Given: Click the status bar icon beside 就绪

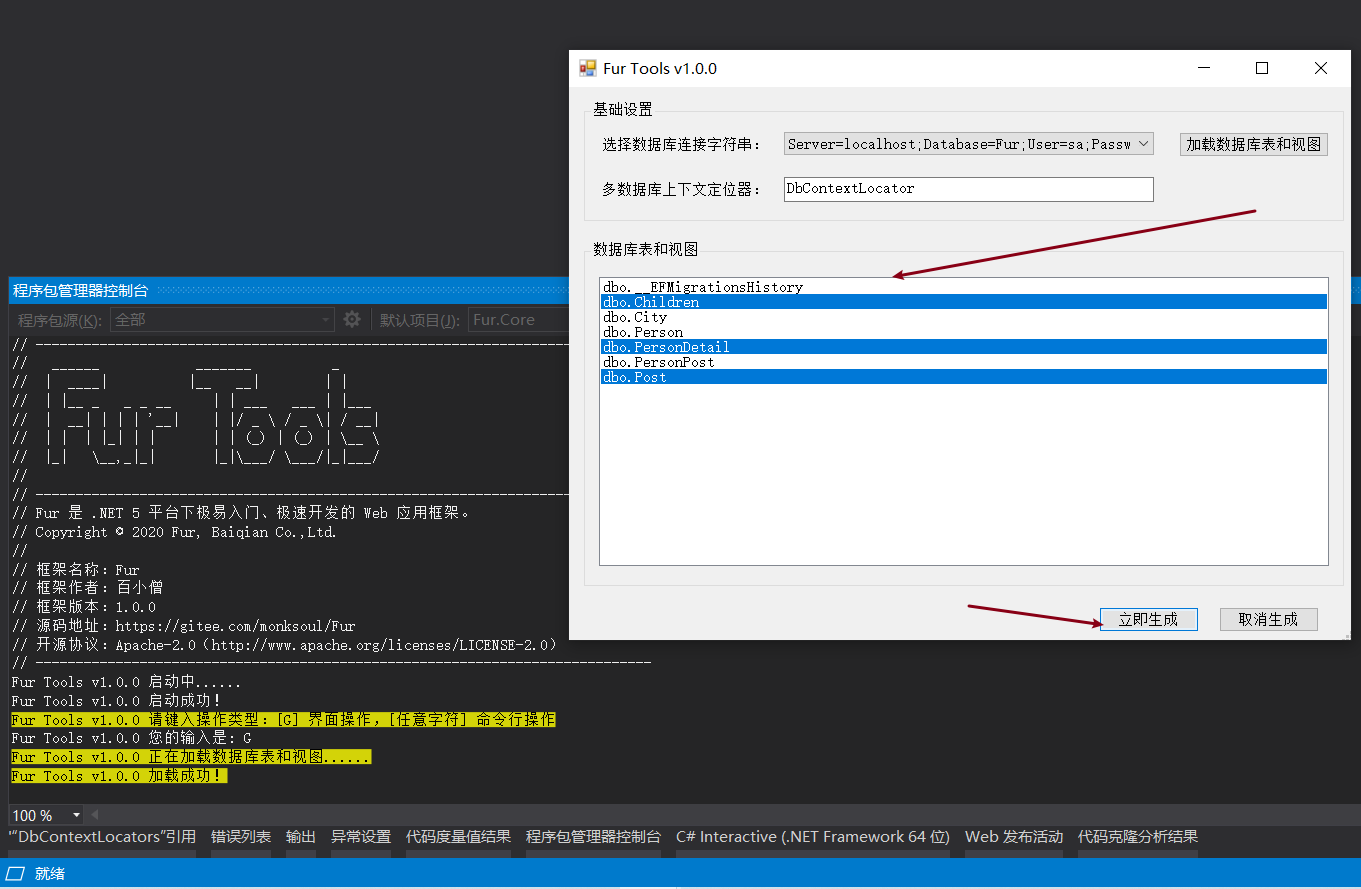Looking at the screenshot, I should click(17, 874).
